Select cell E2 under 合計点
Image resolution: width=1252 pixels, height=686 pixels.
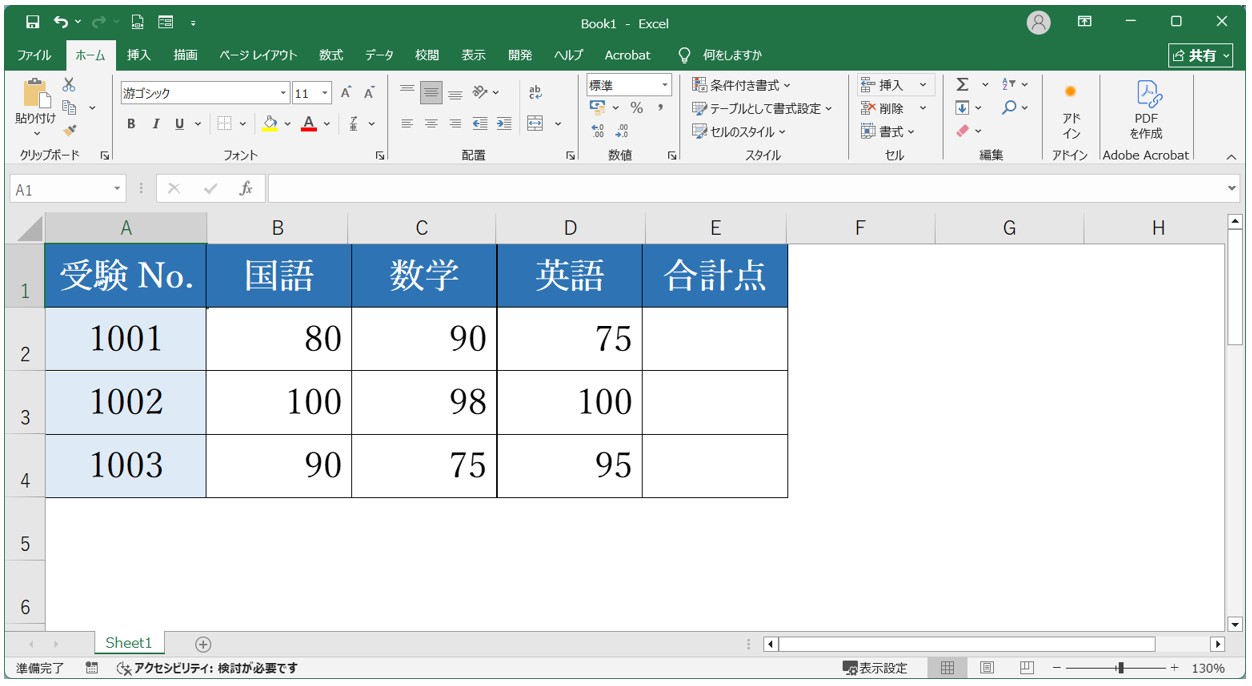(x=715, y=339)
